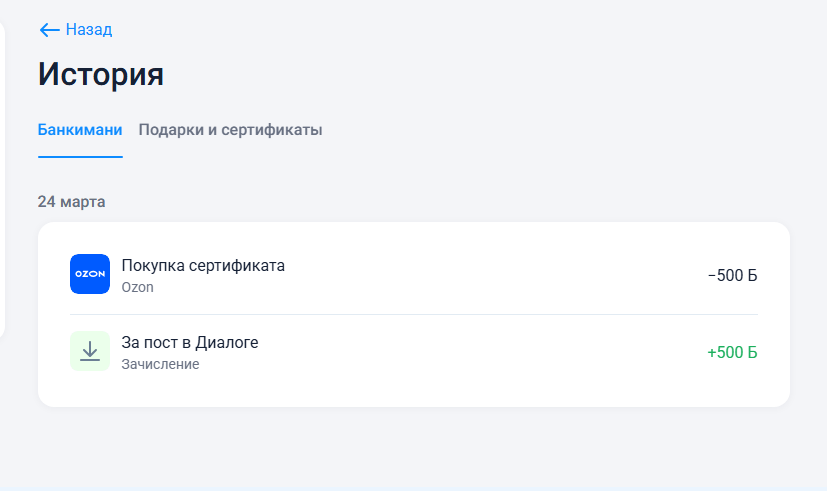Select the Ozon subtitle text

(138, 287)
